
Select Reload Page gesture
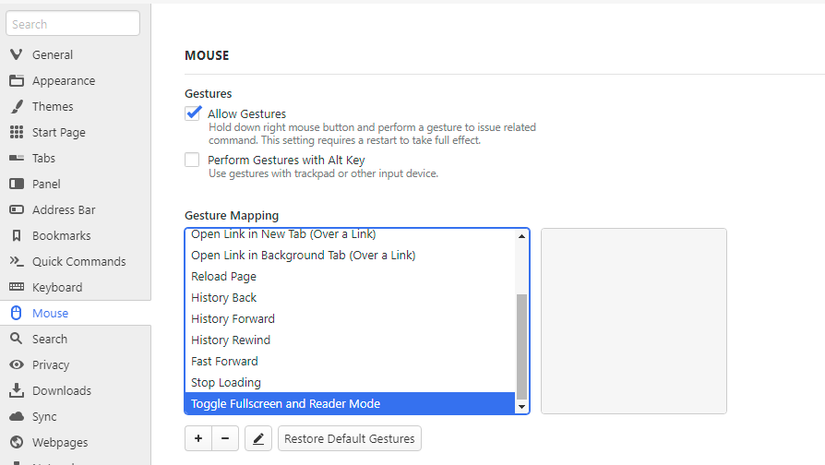click(350, 276)
